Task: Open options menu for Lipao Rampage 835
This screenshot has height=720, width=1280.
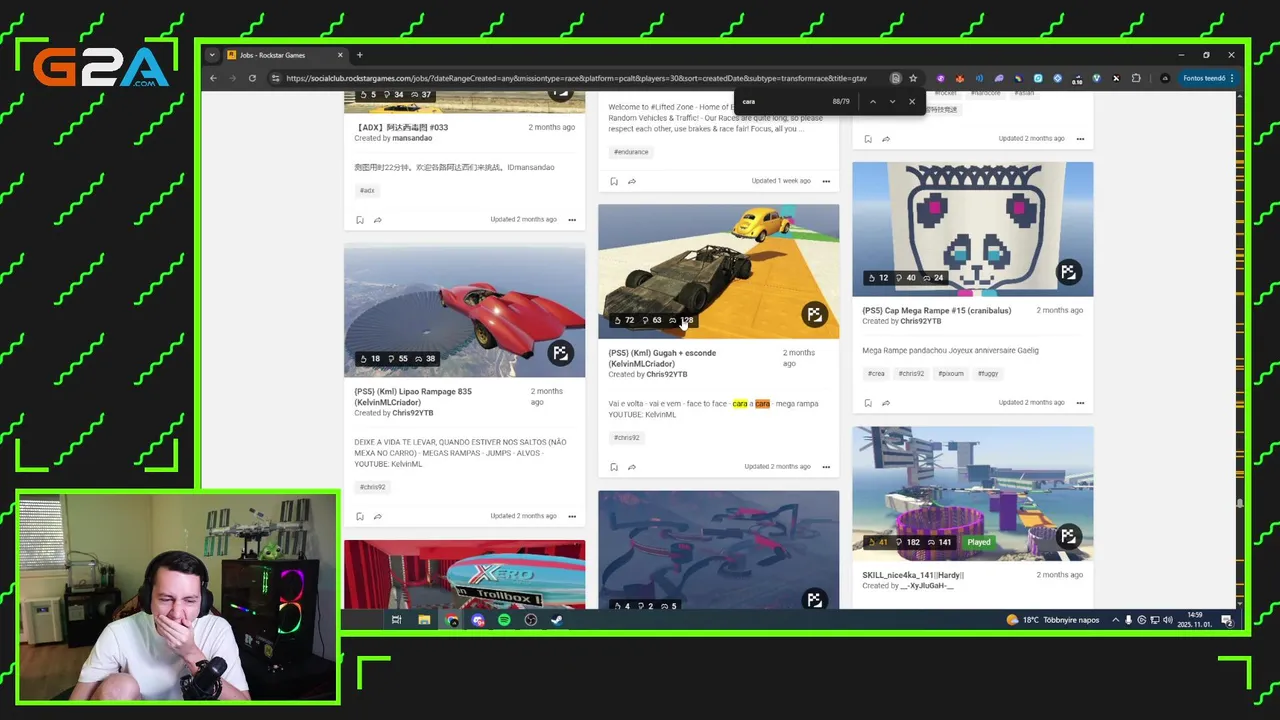Action: [x=572, y=517]
